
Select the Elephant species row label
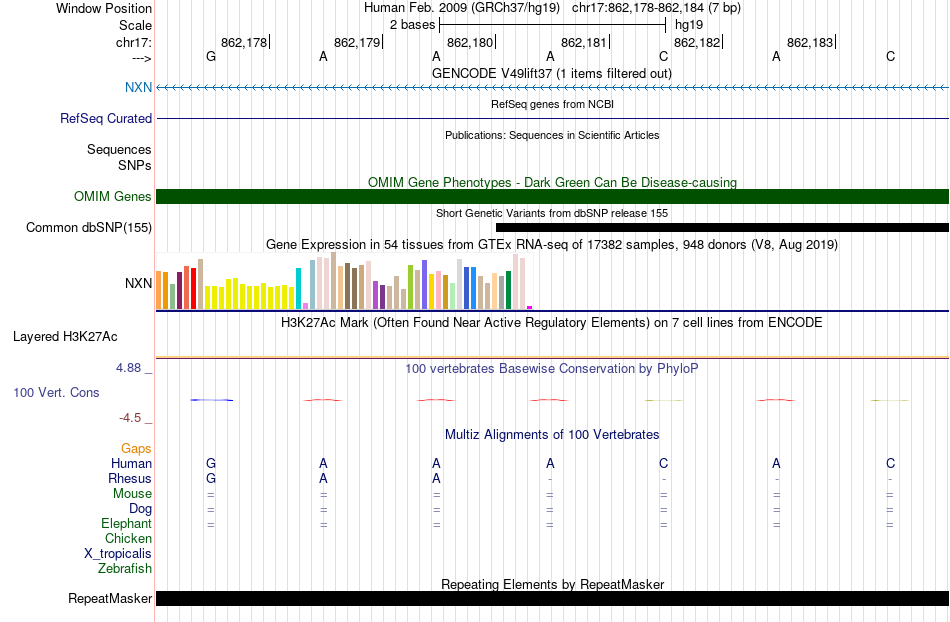(x=127, y=523)
